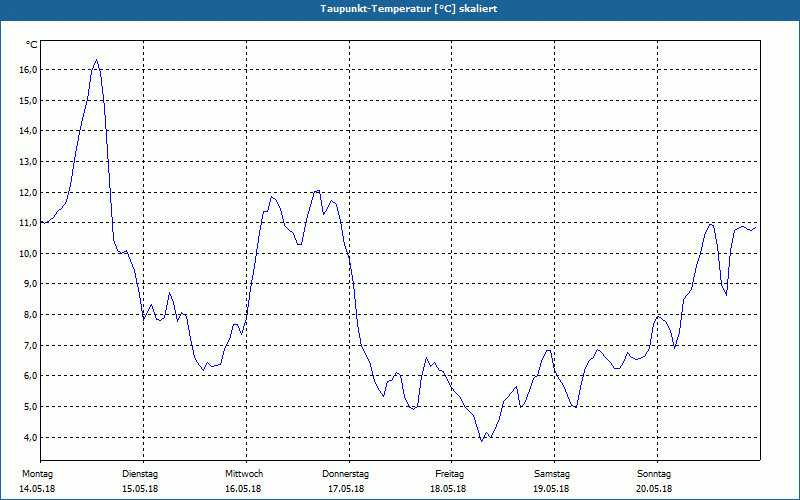Click the 16,0 y-axis label
800x500 pixels.
click(x=29, y=70)
